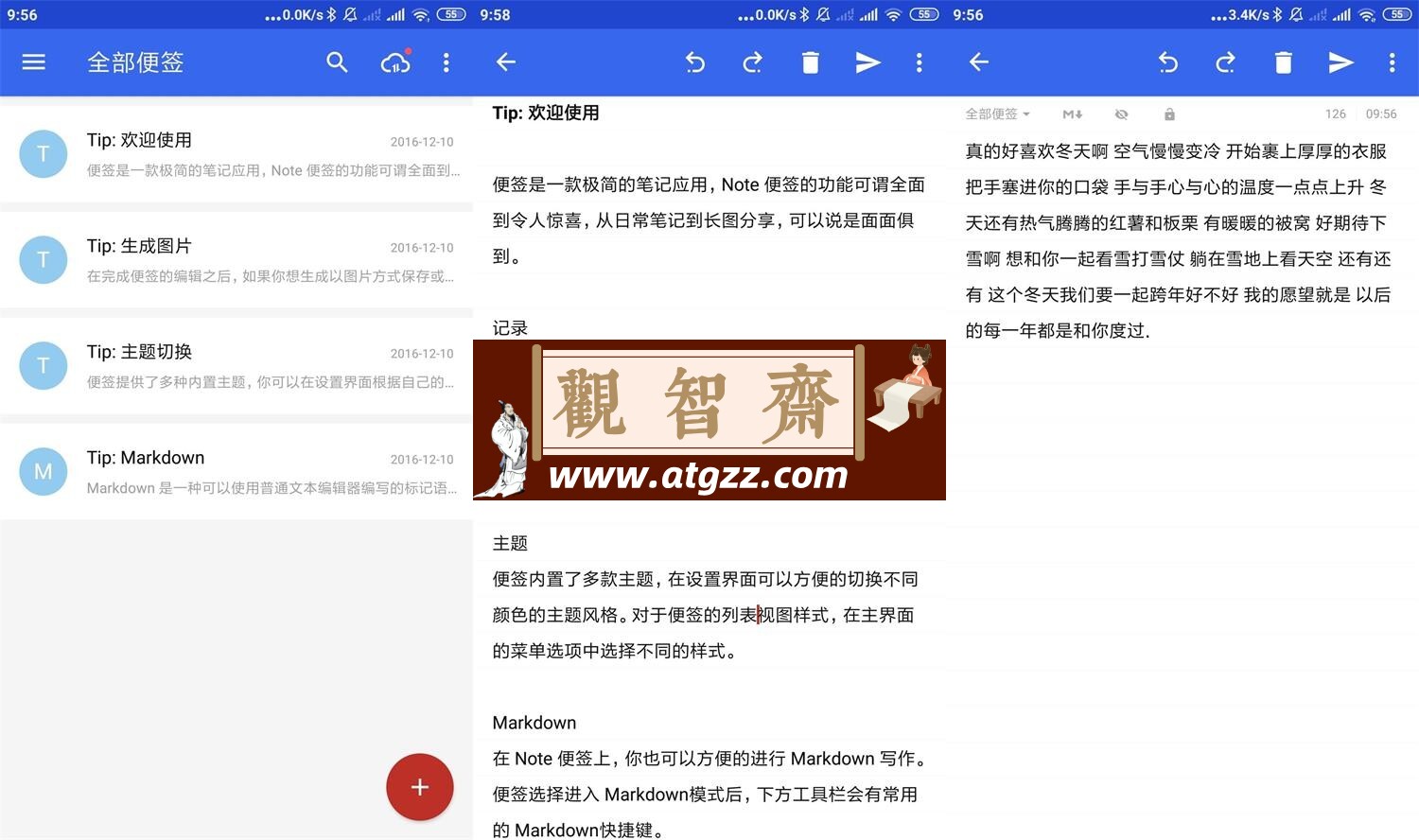Toggle the lock icon on the winter note

[x=1169, y=114]
